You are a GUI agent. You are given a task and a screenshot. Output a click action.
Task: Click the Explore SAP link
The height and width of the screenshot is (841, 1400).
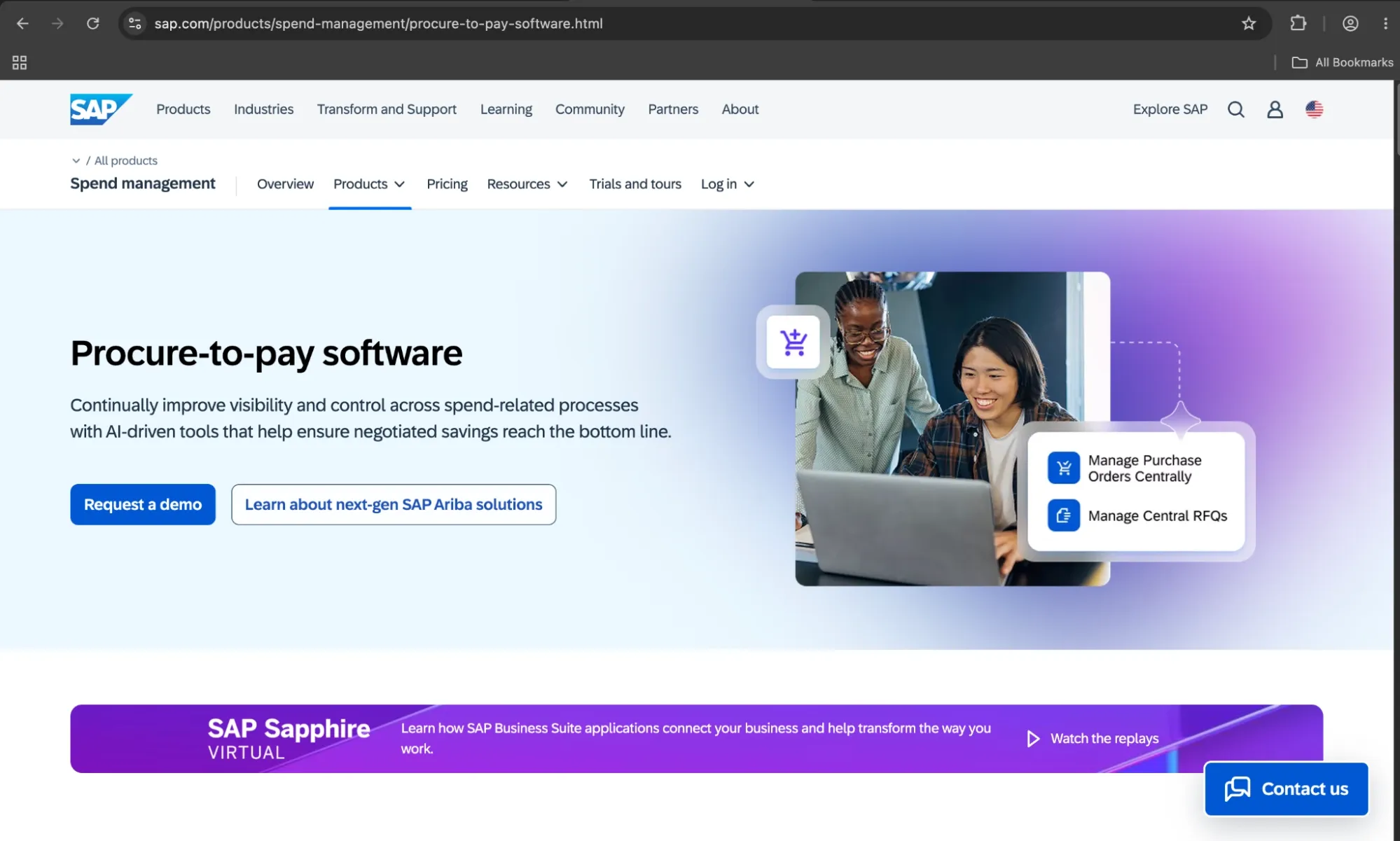[1170, 109]
